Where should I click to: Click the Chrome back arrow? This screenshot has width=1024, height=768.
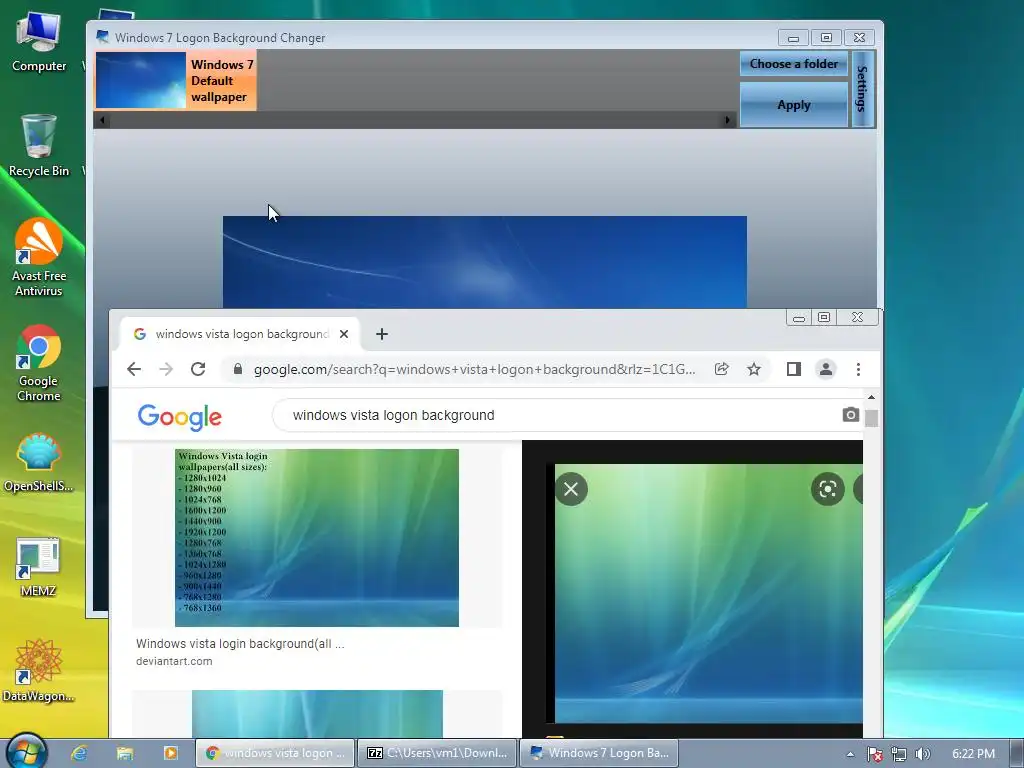tap(134, 369)
